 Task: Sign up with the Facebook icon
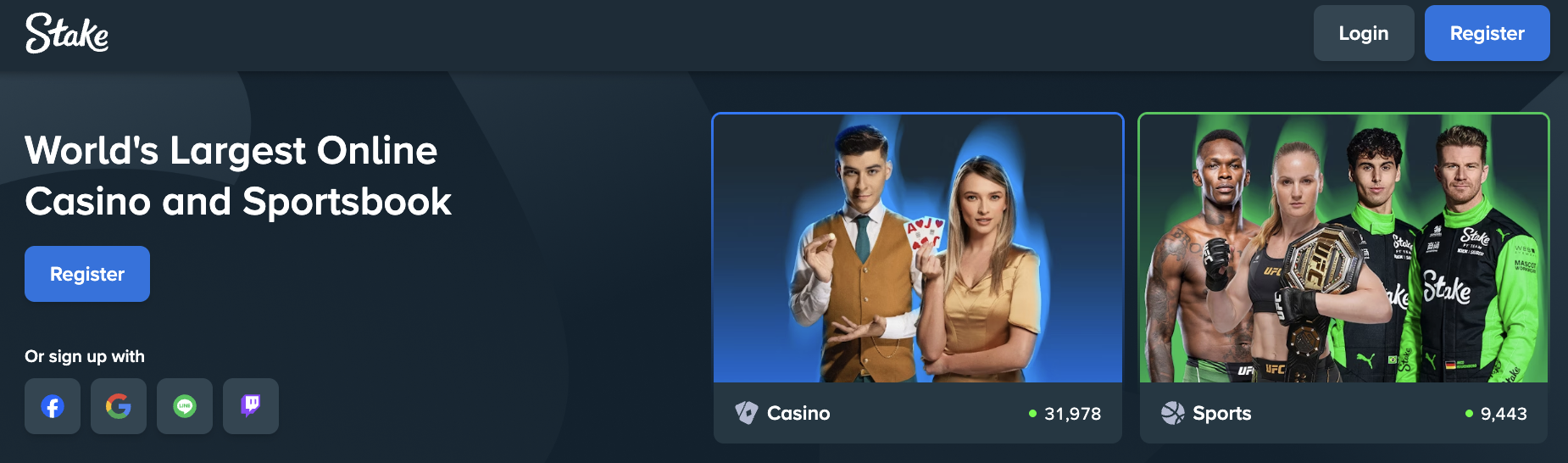tap(53, 406)
